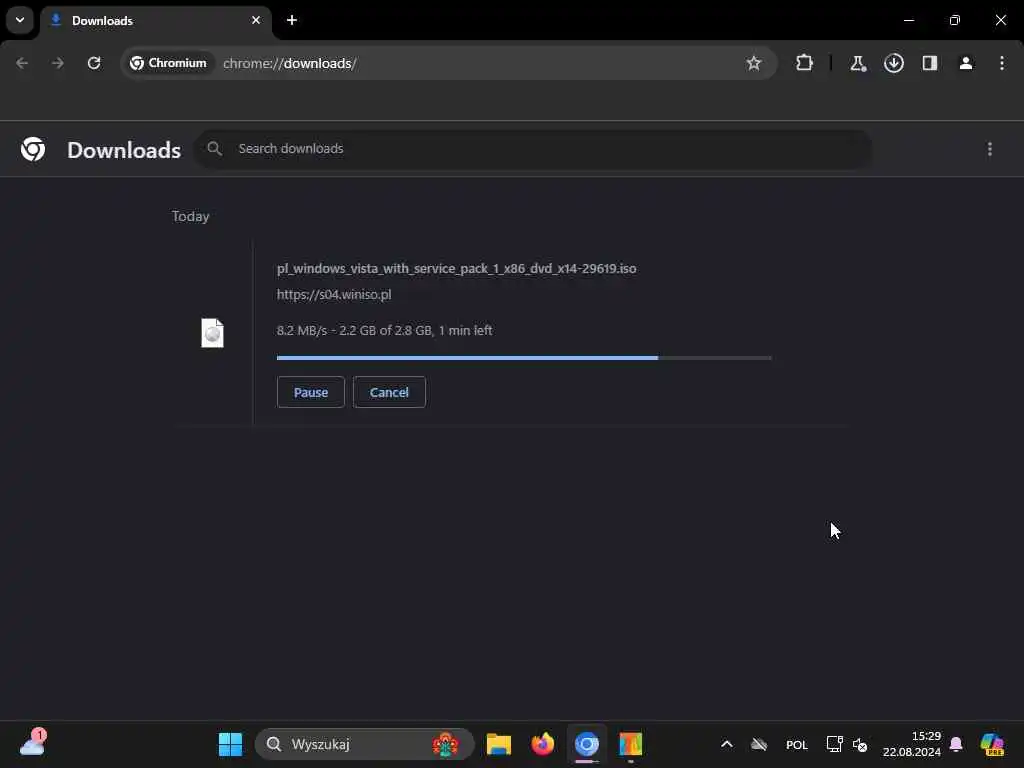Screen dimensions: 1024x768
Task: Open the https://s04.winiso.pl source link
Action: tap(334, 295)
